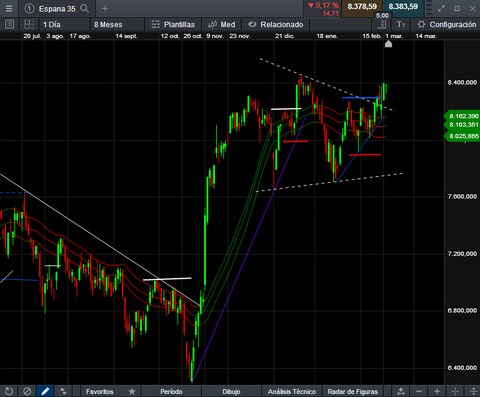Select the pencil drawing tool
The image size is (480, 397).
[x=45, y=391]
